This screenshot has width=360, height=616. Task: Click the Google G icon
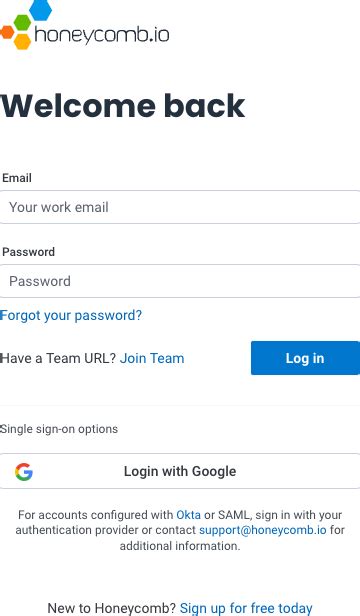point(24,472)
